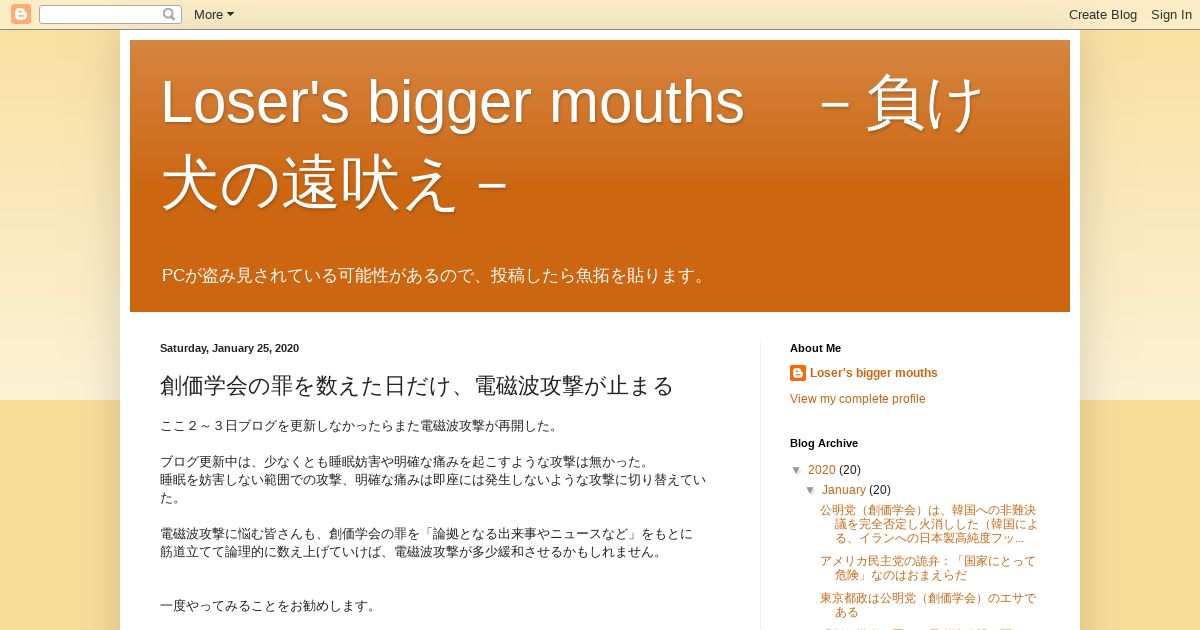Open Loser's bigger mouths profile link
The image size is (1200, 630).
874,373
